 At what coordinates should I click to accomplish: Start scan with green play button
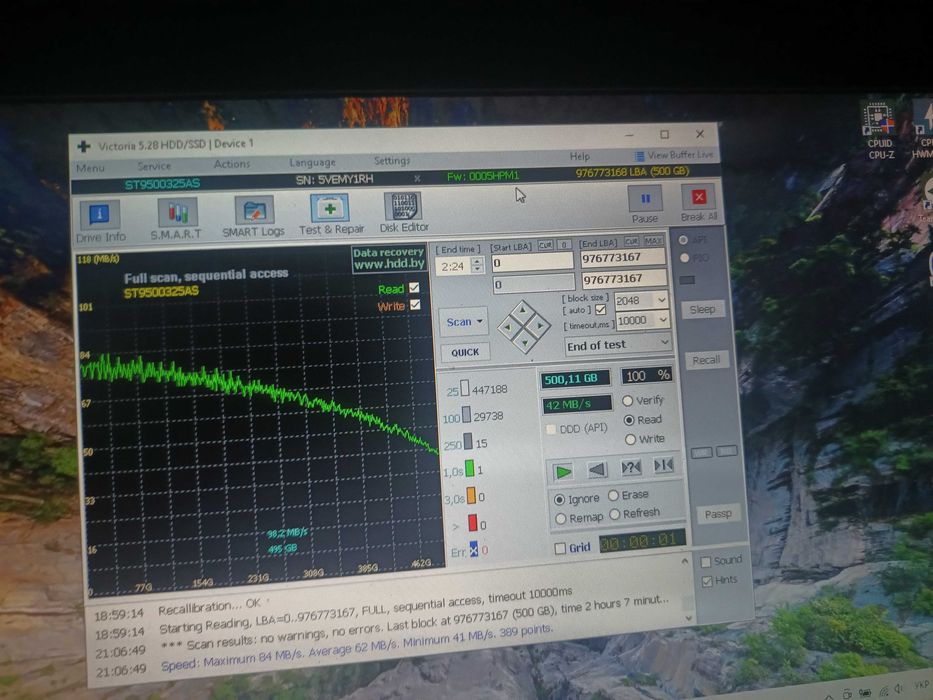coord(562,472)
